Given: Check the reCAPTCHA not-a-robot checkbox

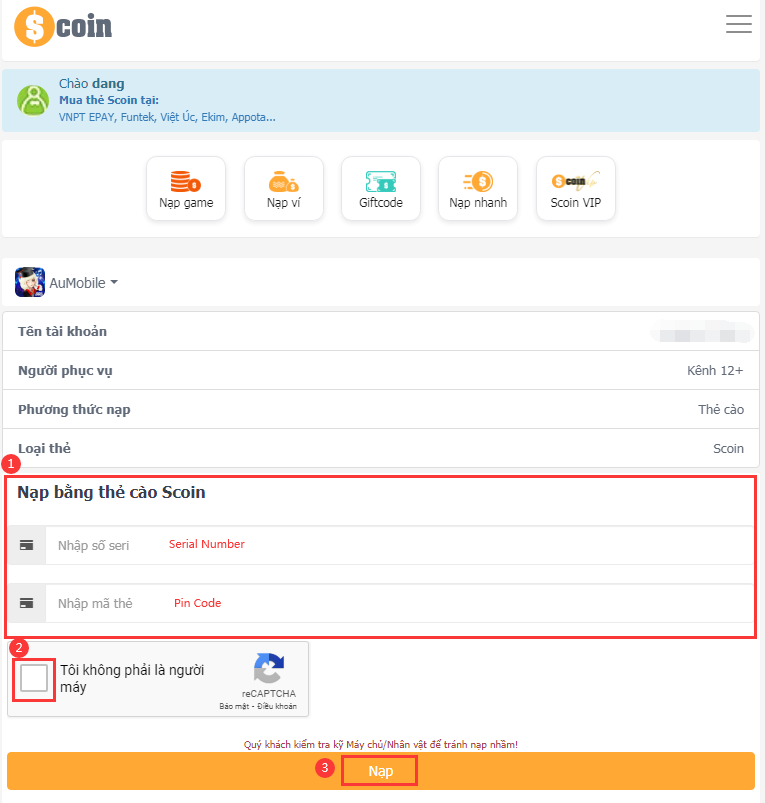Looking at the screenshot, I should point(34,678).
